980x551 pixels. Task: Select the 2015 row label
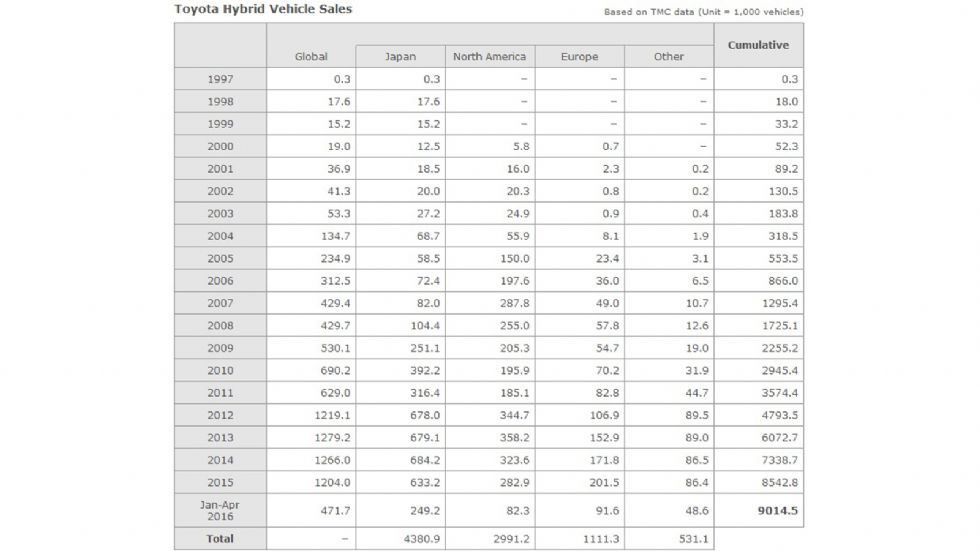tap(220, 482)
